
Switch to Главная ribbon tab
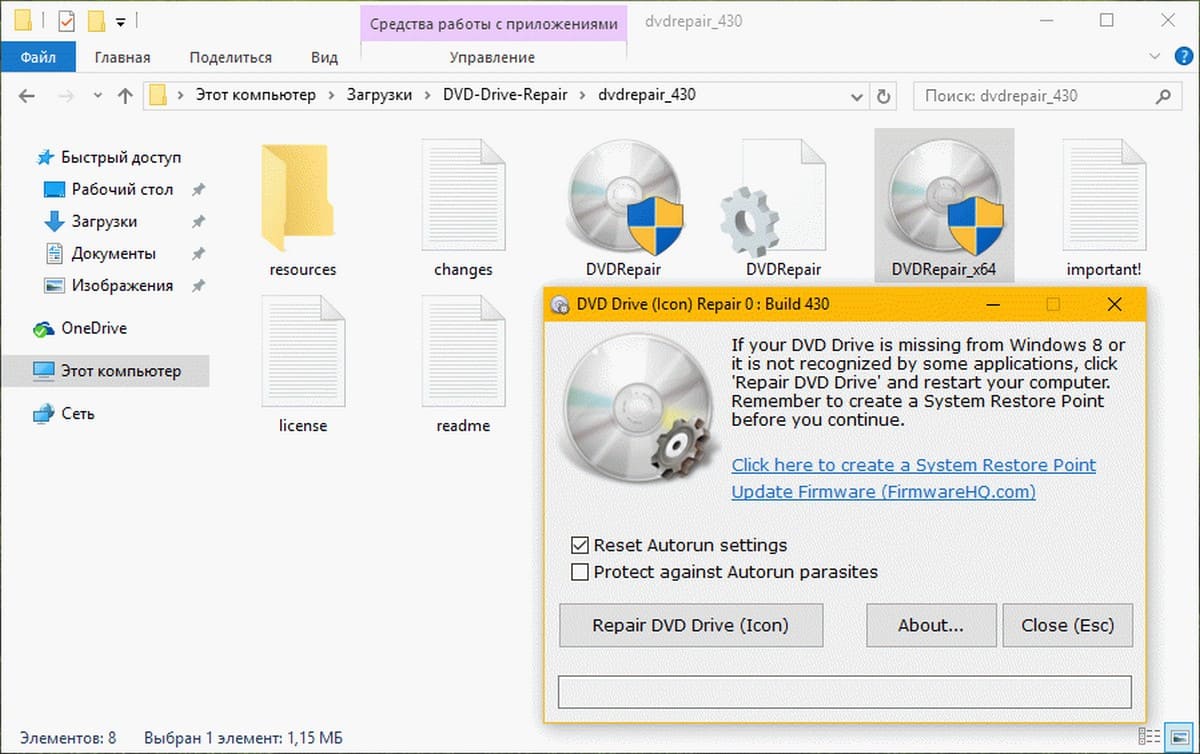pyautogui.click(x=123, y=57)
